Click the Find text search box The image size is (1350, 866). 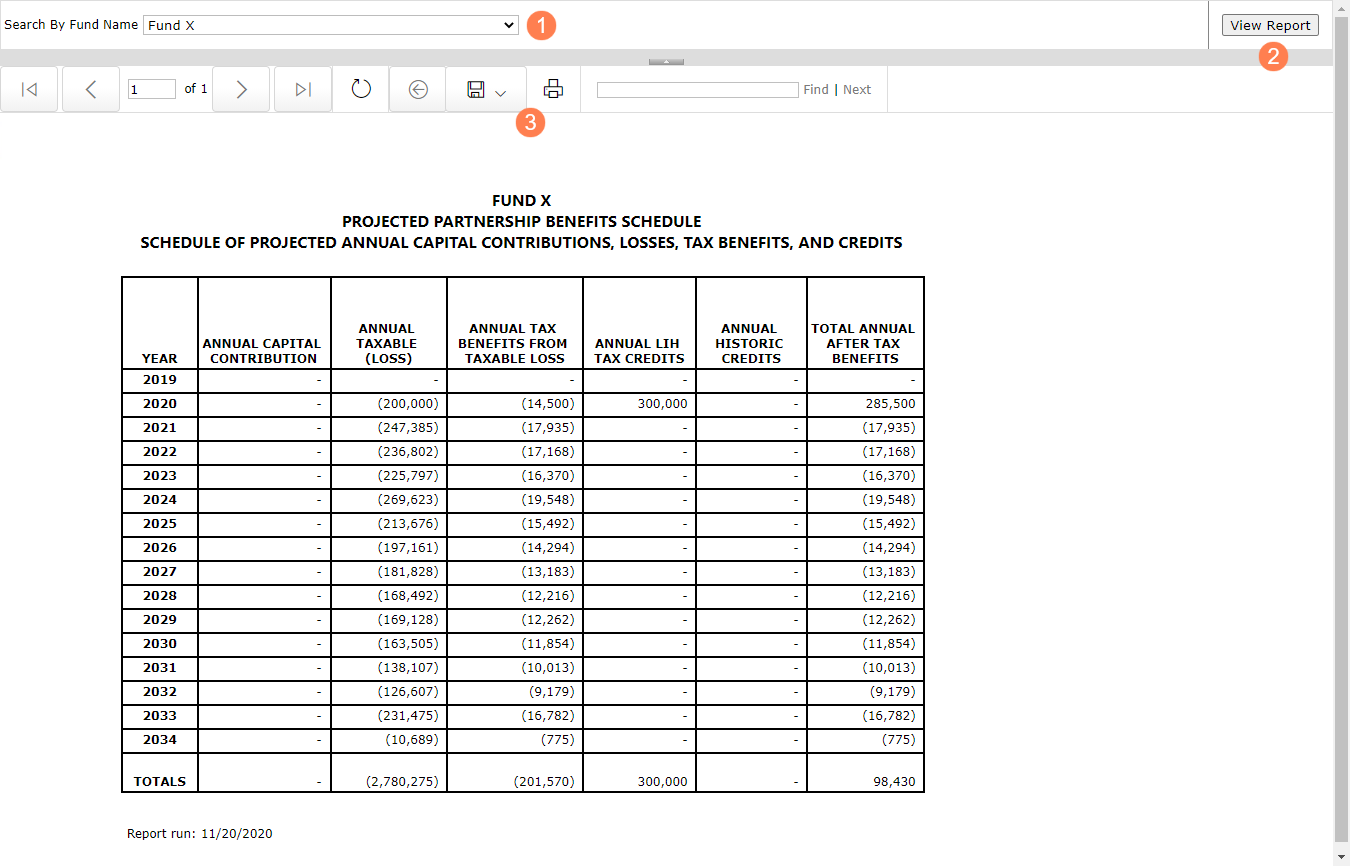pyautogui.click(x=697, y=90)
